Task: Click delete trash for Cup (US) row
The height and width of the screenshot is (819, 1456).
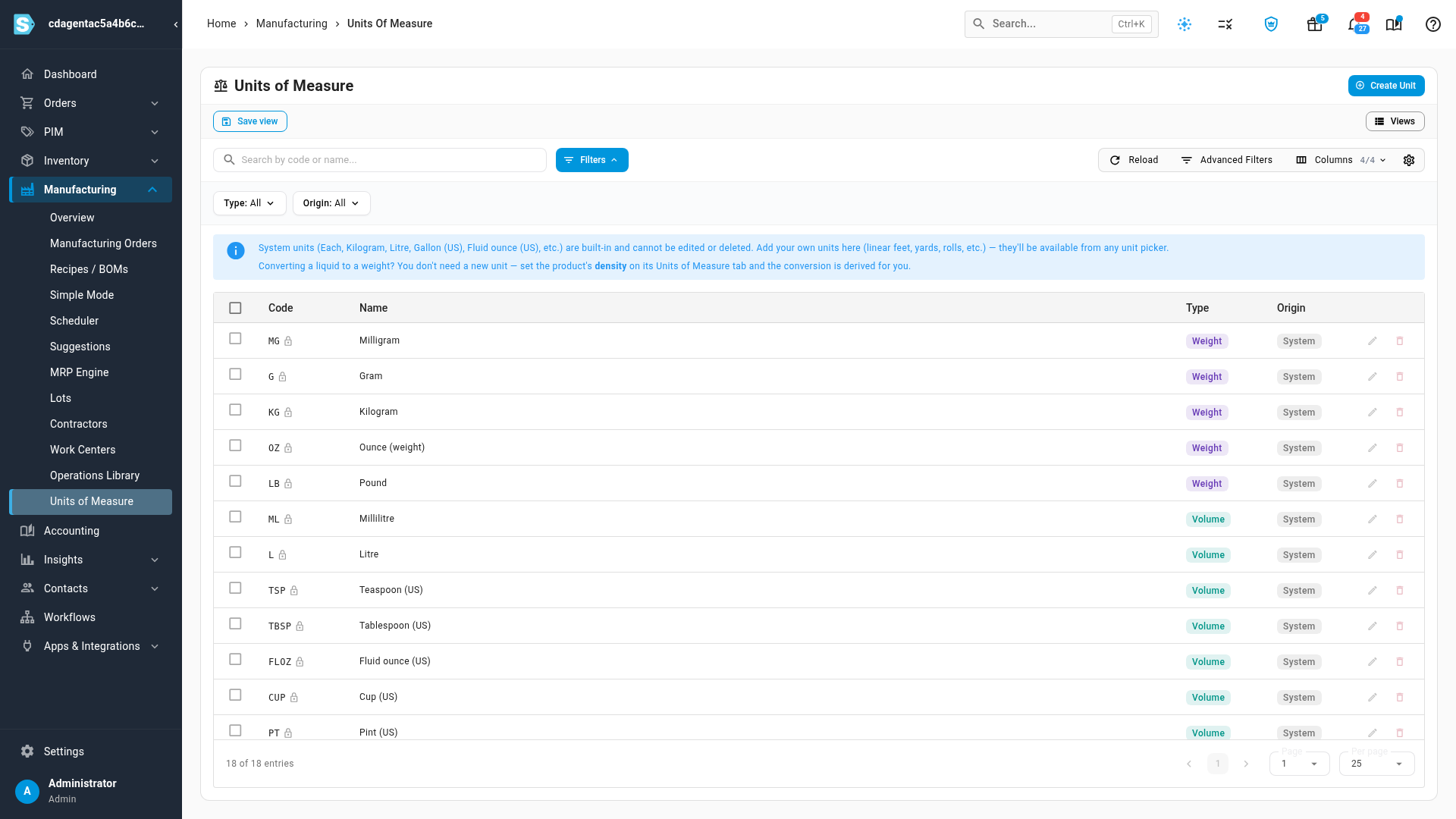Action: click(1400, 698)
